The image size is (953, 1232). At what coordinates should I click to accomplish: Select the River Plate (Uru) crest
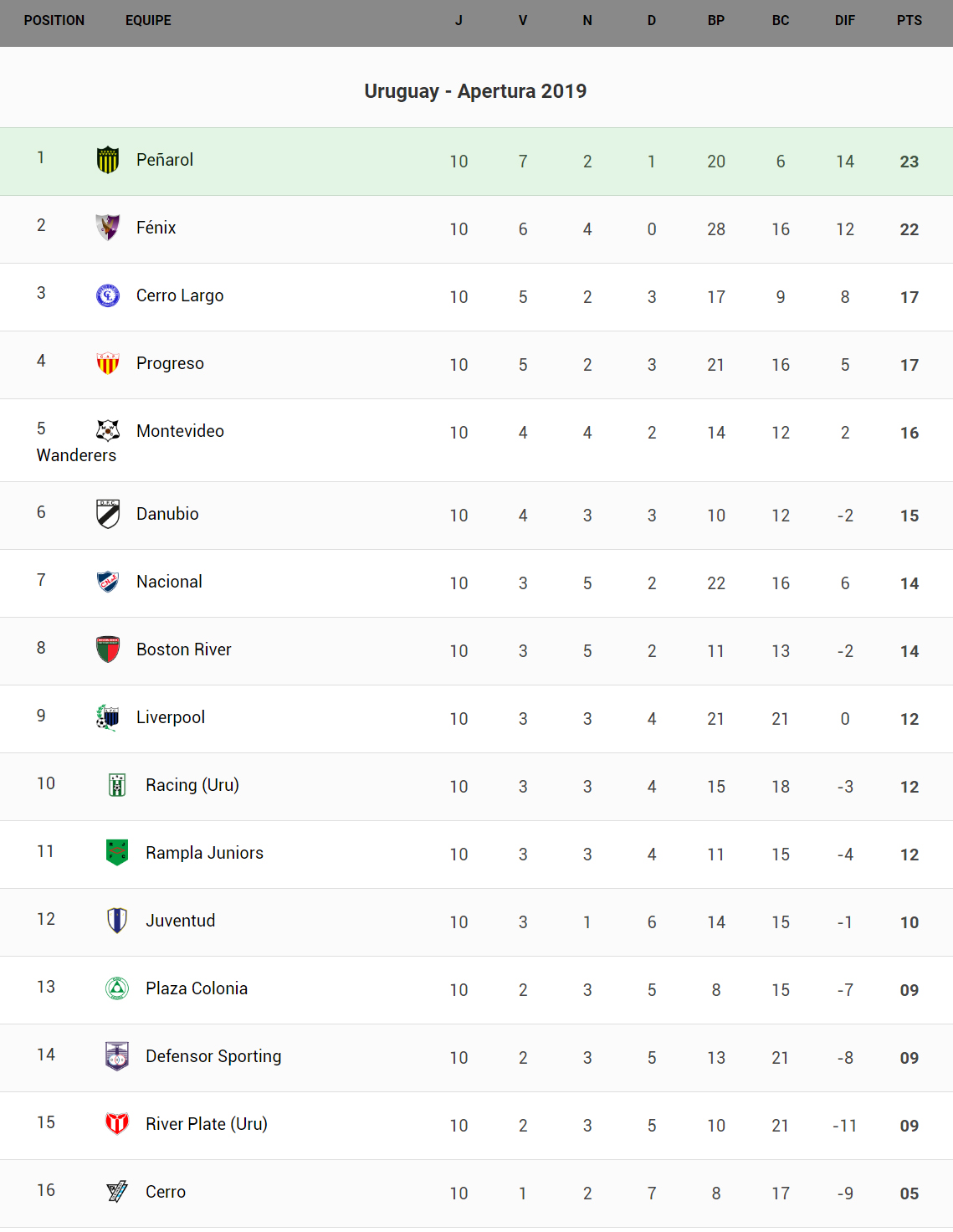coord(117,1124)
